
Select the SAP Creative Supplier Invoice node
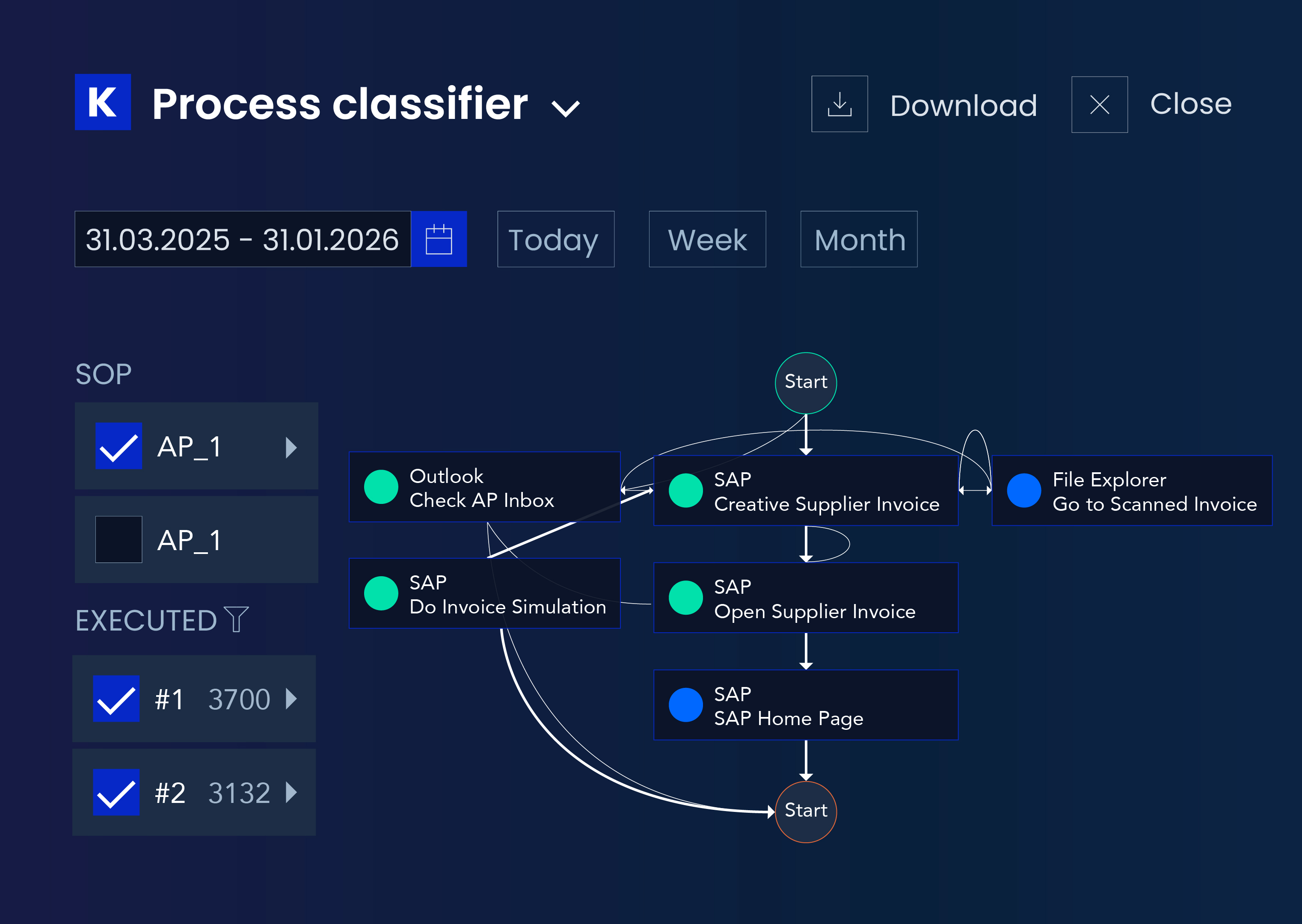click(806, 491)
